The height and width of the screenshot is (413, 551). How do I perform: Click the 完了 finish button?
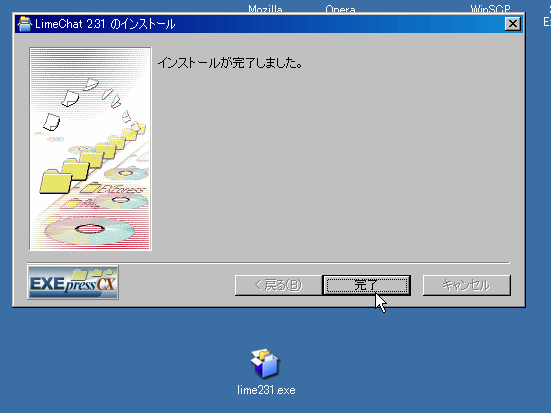coord(367,285)
